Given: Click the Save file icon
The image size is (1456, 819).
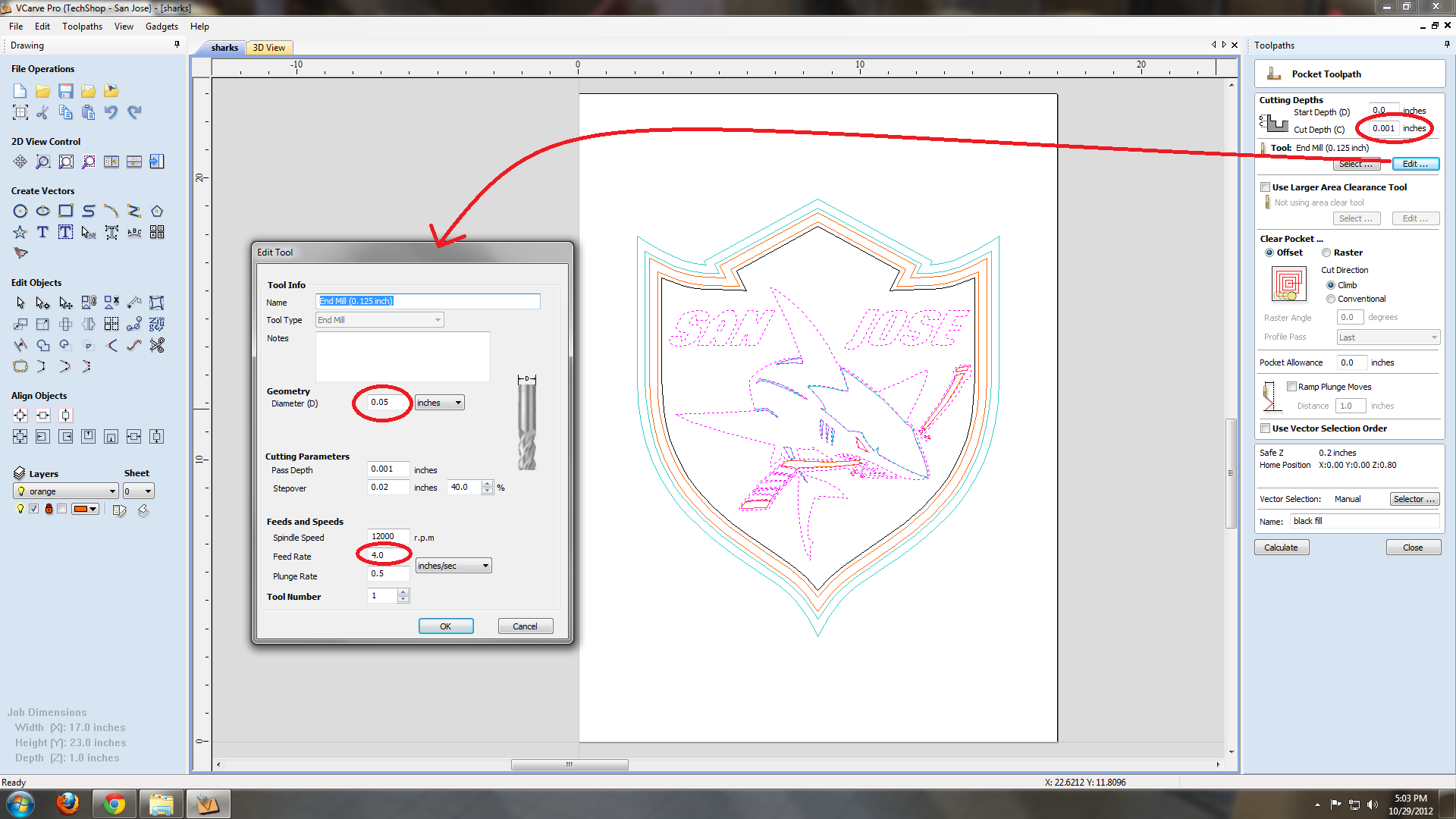Looking at the screenshot, I should pyautogui.click(x=66, y=91).
